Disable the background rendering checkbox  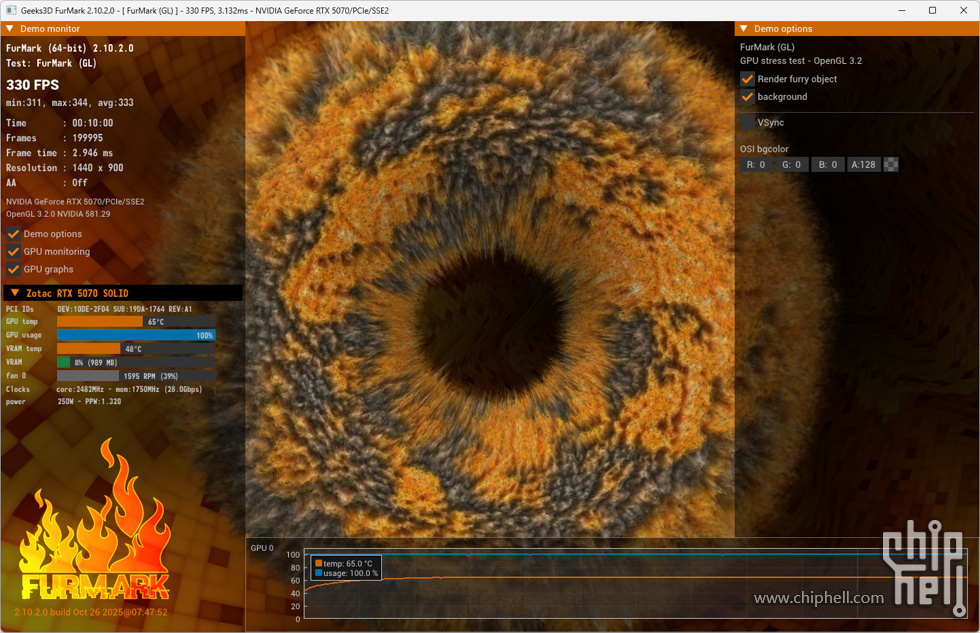point(747,97)
